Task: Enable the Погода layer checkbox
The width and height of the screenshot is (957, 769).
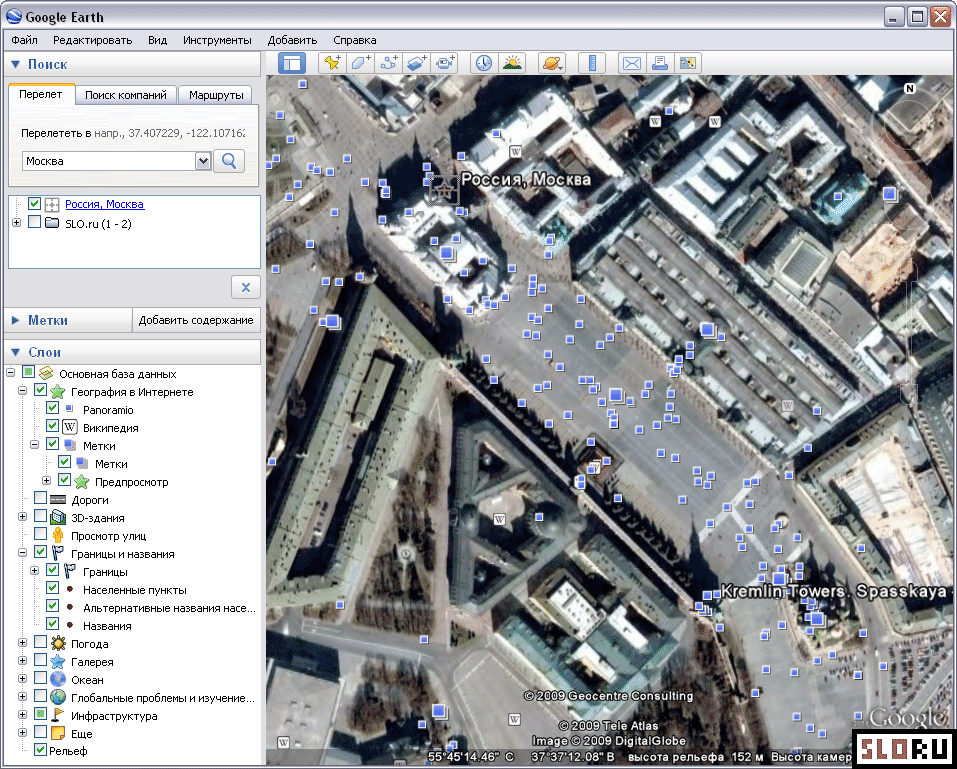Action: [40, 642]
